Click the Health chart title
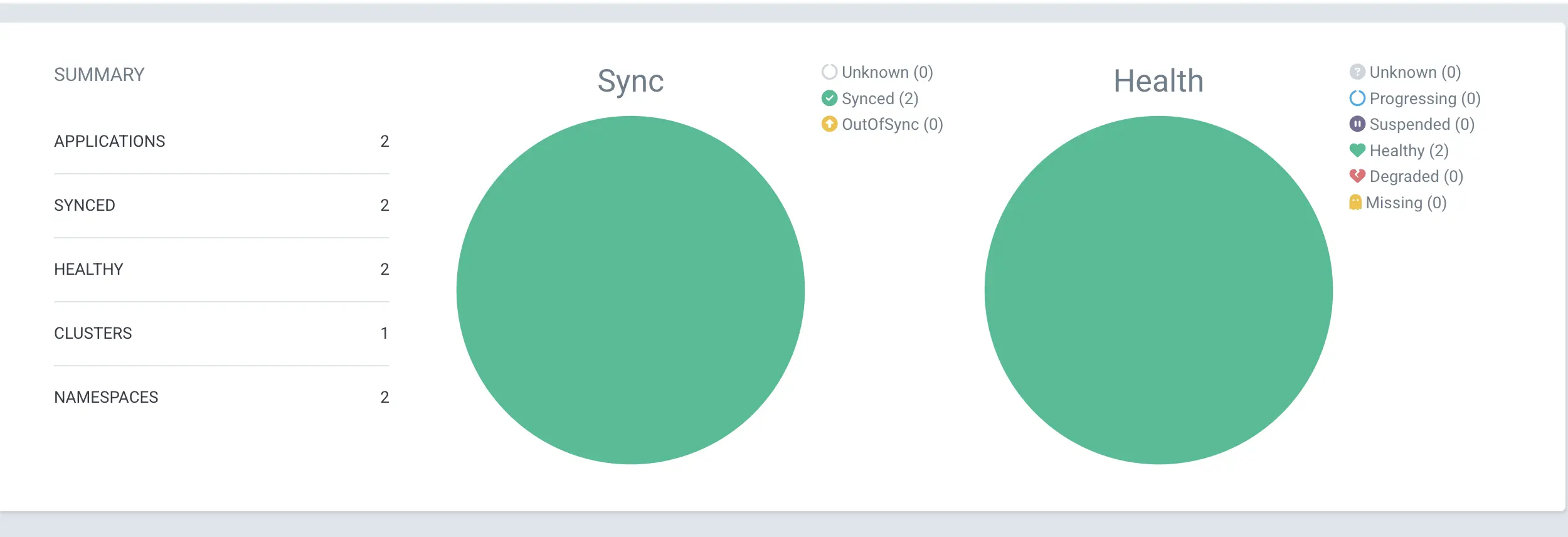 [x=1158, y=81]
